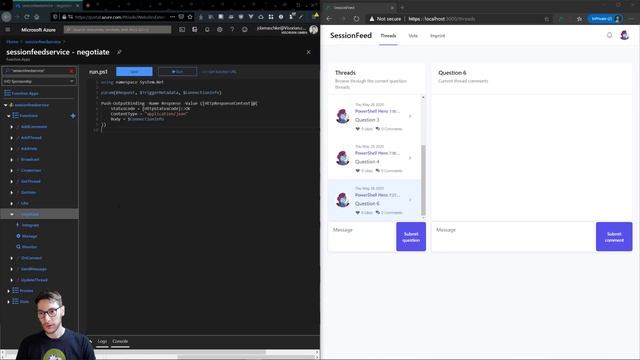Image resolution: width=640 pixels, height=360 pixels.
Task: Expand the Proxies node
Action: tap(9, 291)
